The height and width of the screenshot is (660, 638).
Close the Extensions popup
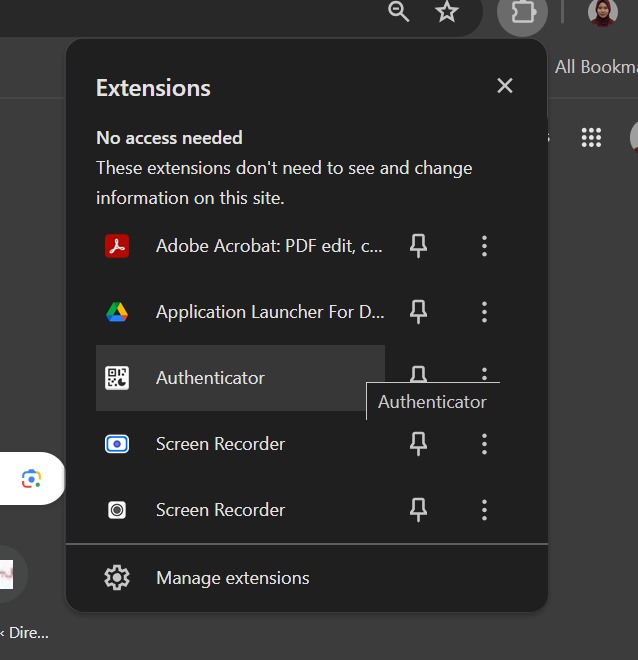[505, 86]
